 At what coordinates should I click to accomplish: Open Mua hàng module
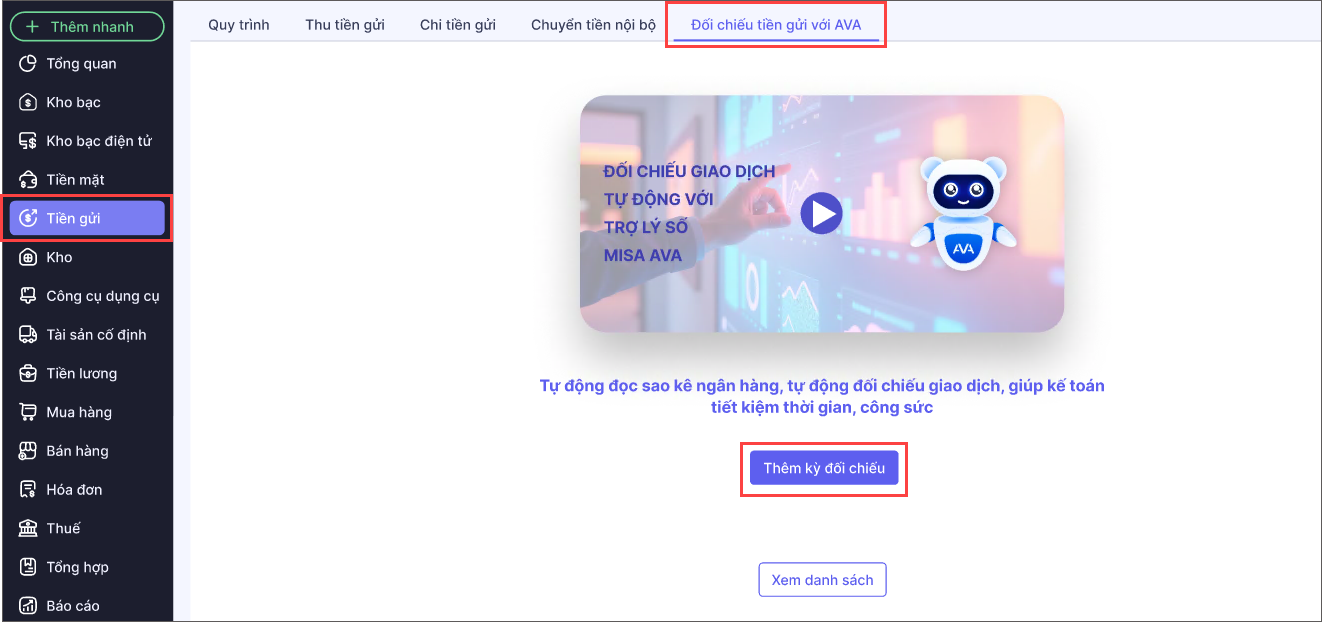pos(87,412)
